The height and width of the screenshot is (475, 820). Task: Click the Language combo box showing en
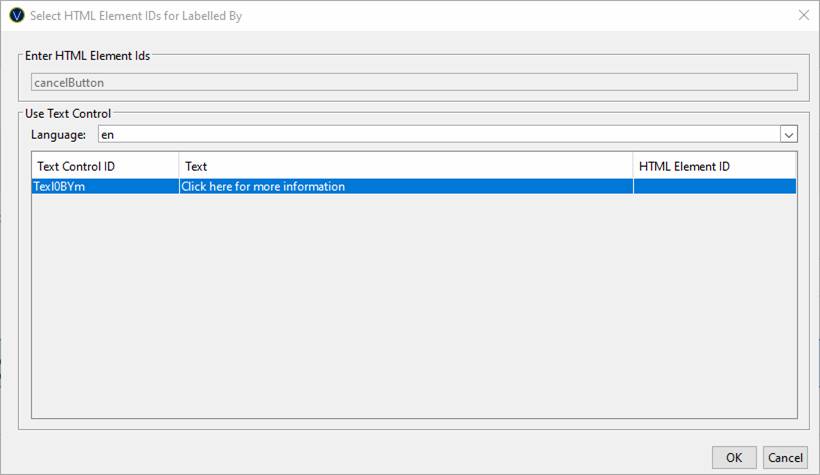tap(448, 134)
